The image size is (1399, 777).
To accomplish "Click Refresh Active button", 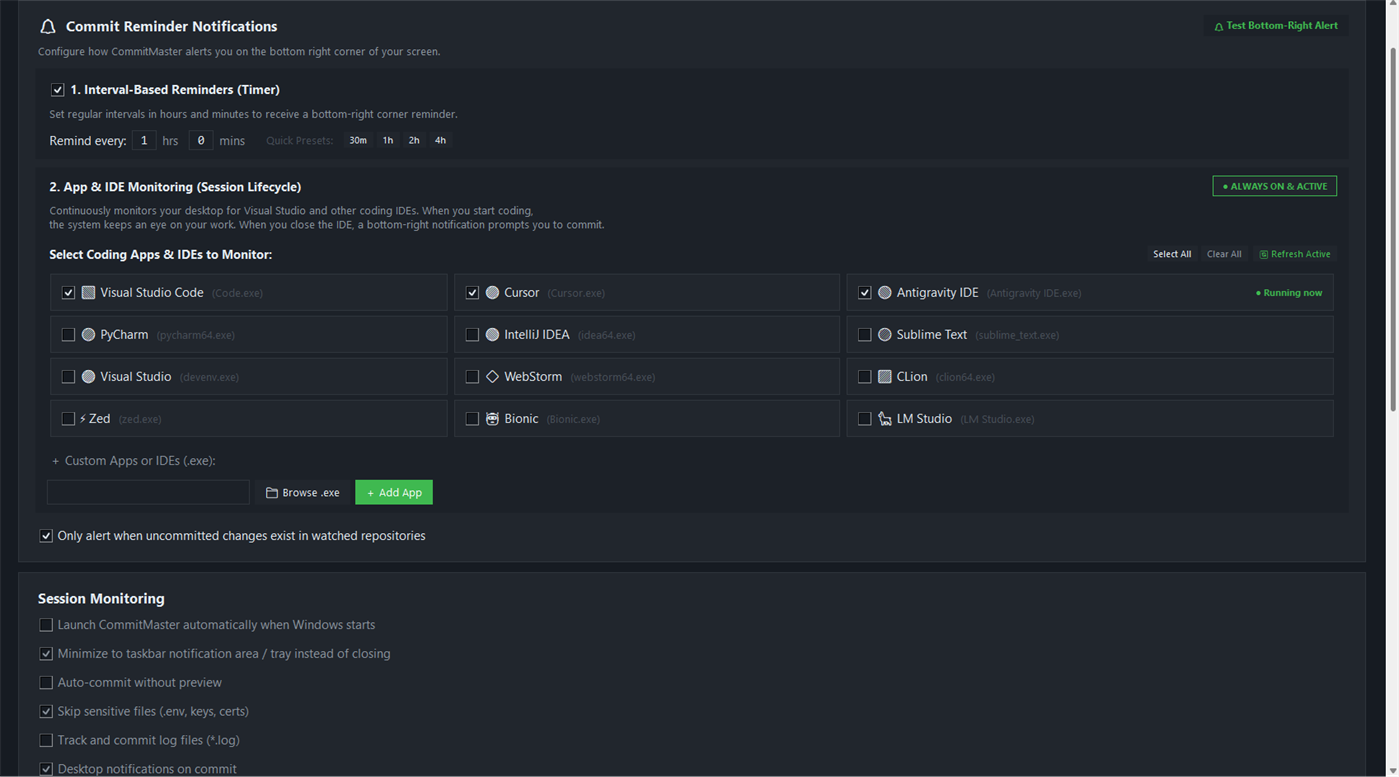I will (1295, 254).
